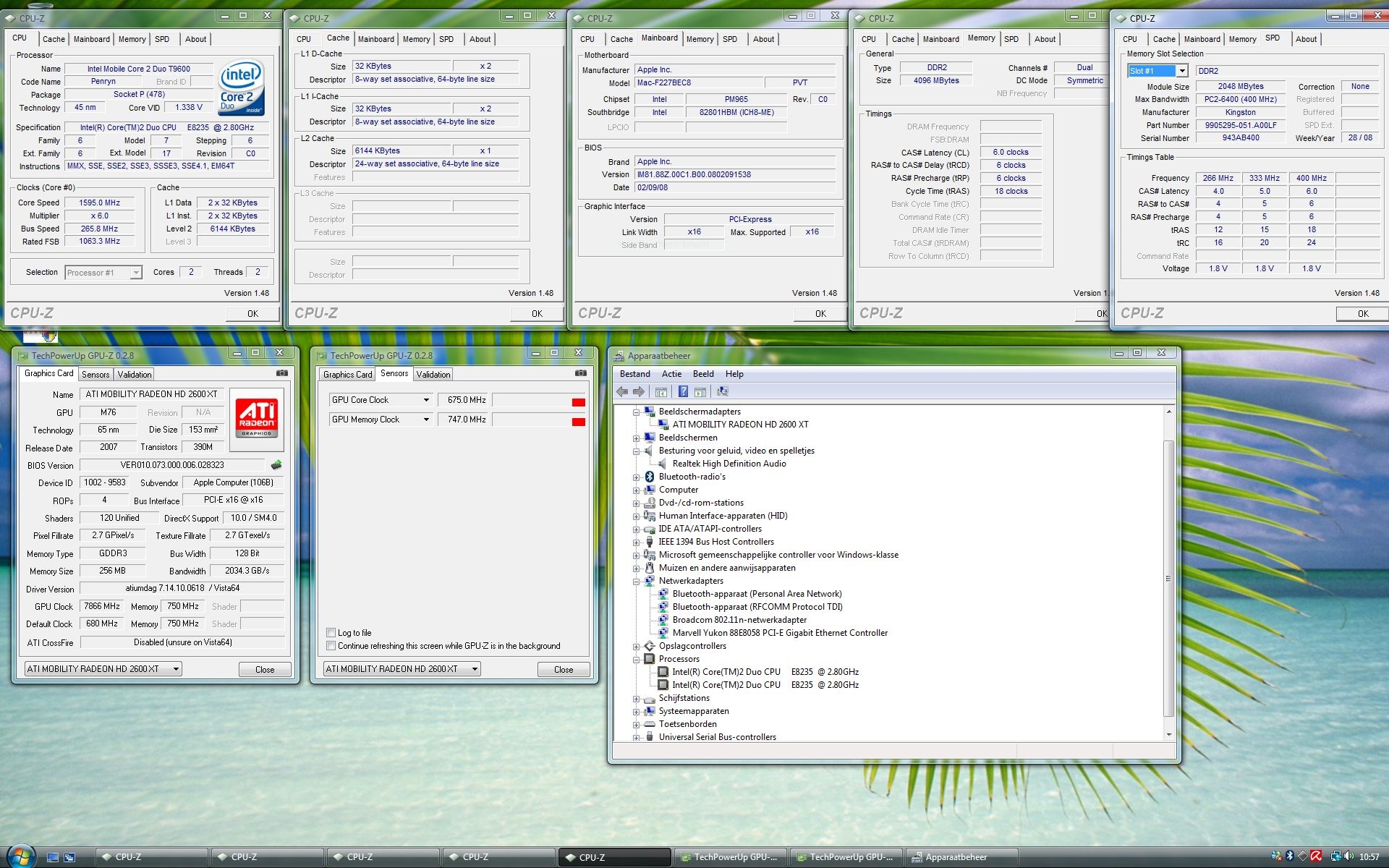Click red GPU Memory Clock graph indicator
The height and width of the screenshot is (868, 1389).
tap(578, 422)
